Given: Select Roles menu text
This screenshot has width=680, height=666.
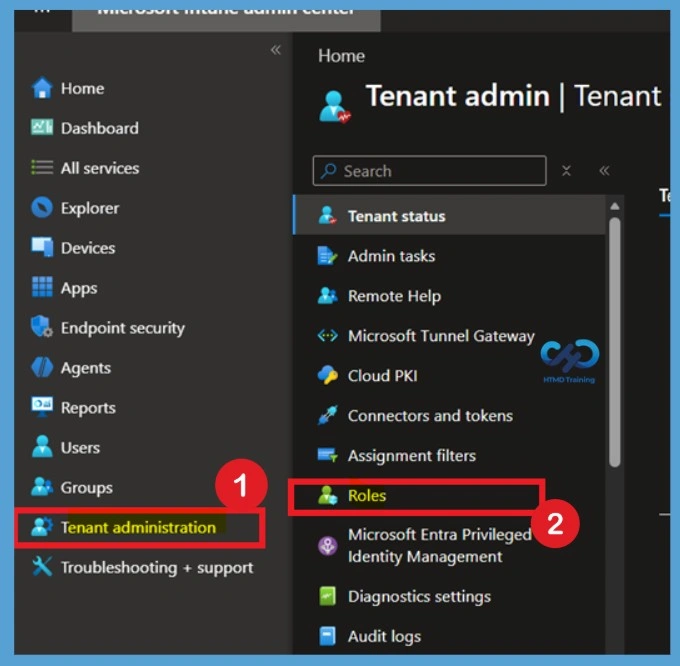Looking at the screenshot, I should click(x=367, y=496).
